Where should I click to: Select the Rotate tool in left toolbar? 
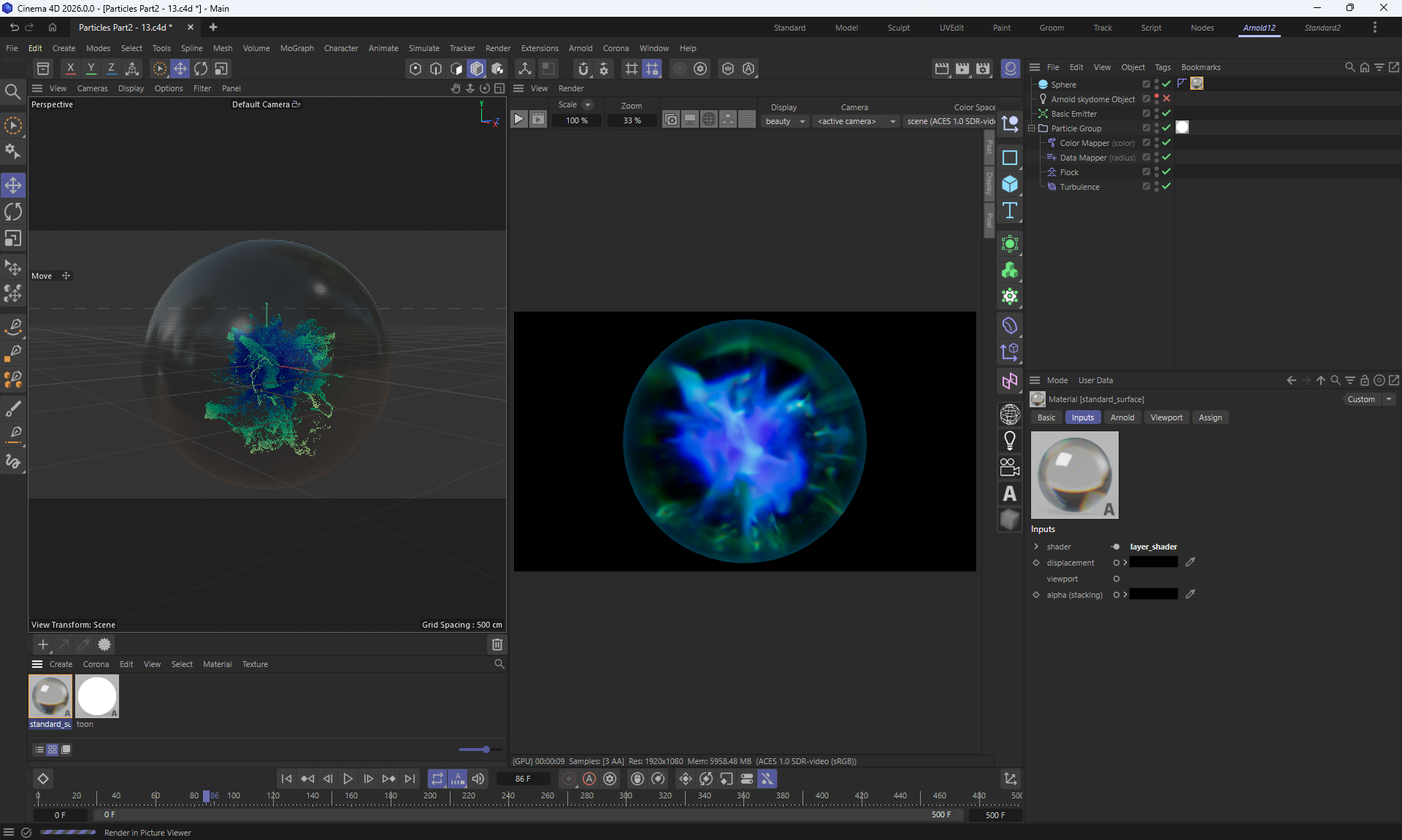point(13,212)
